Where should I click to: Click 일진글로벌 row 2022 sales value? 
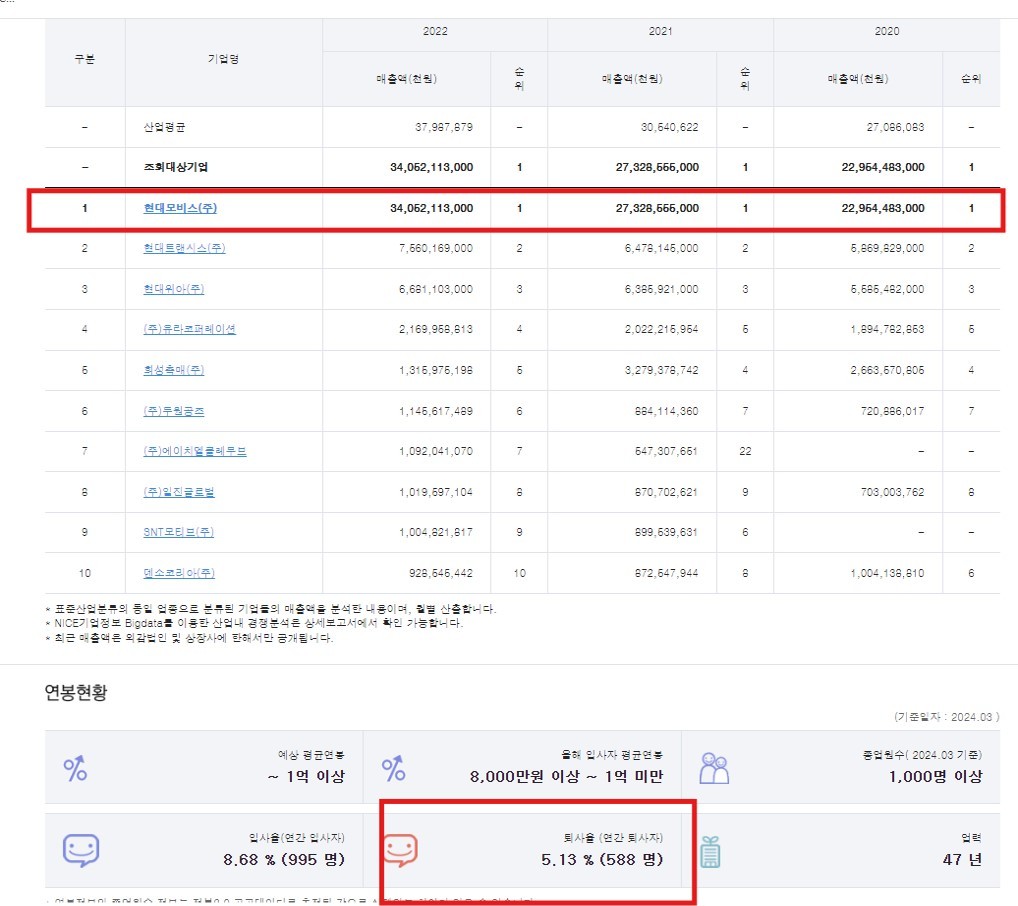436,492
